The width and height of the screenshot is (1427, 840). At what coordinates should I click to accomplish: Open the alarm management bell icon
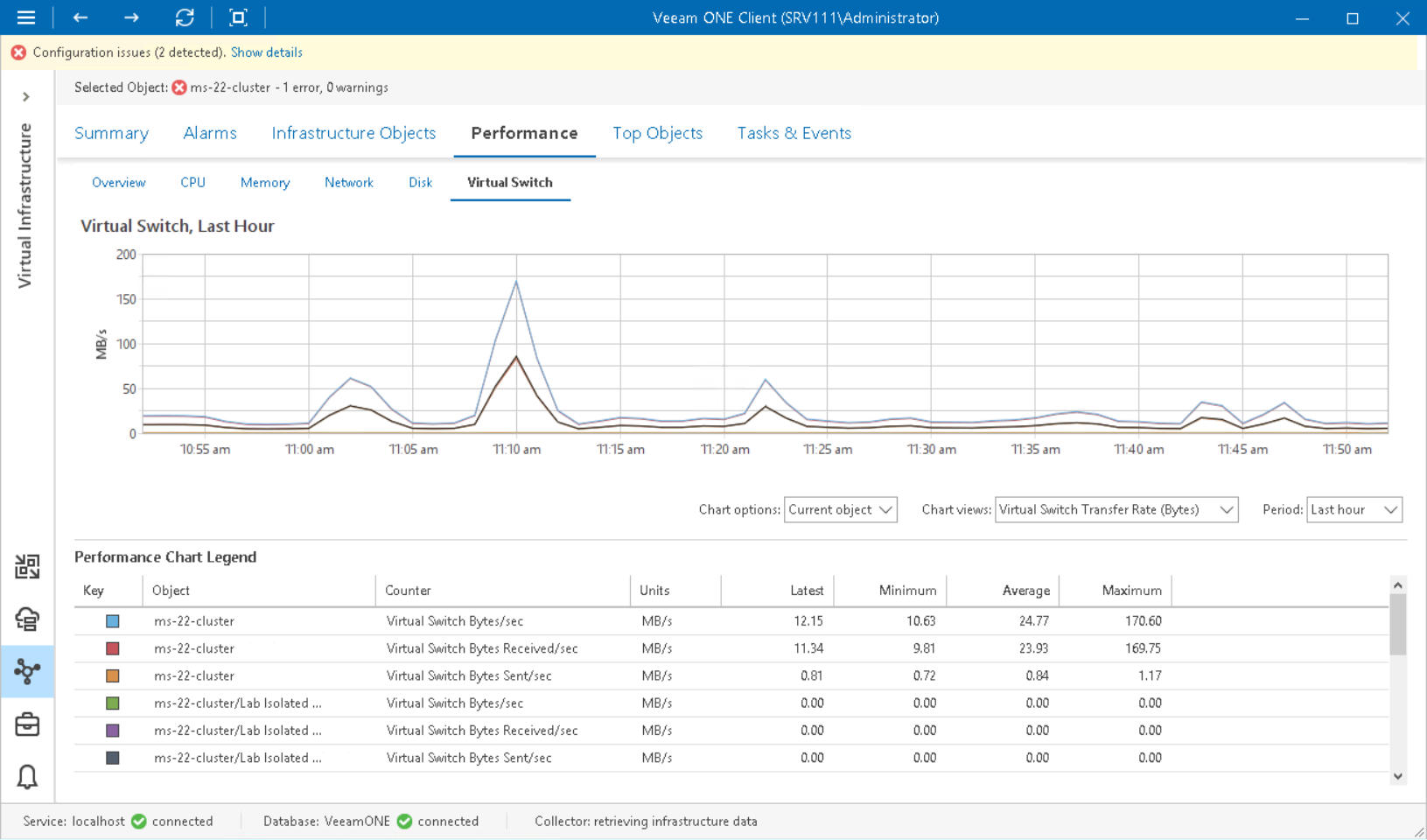tap(27, 777)
